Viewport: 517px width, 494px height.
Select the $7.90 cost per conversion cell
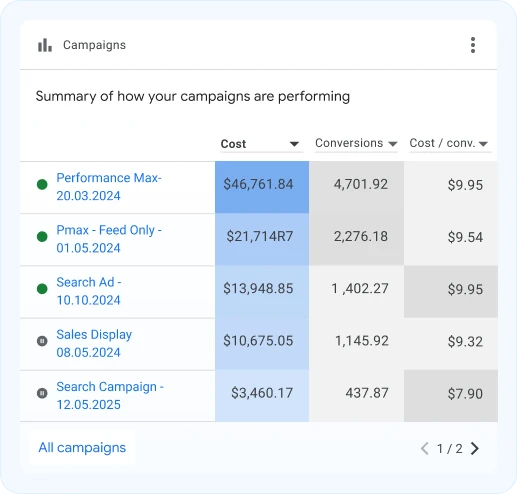click(451, 396)
